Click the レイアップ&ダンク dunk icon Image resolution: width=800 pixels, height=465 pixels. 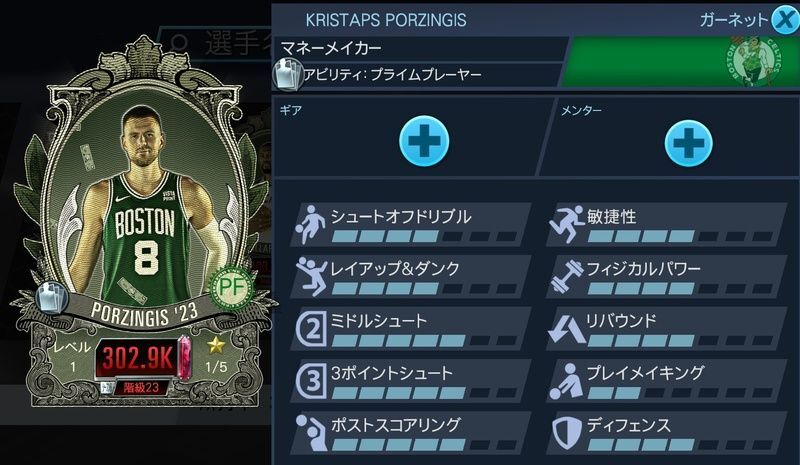click(x=311, y=276)
